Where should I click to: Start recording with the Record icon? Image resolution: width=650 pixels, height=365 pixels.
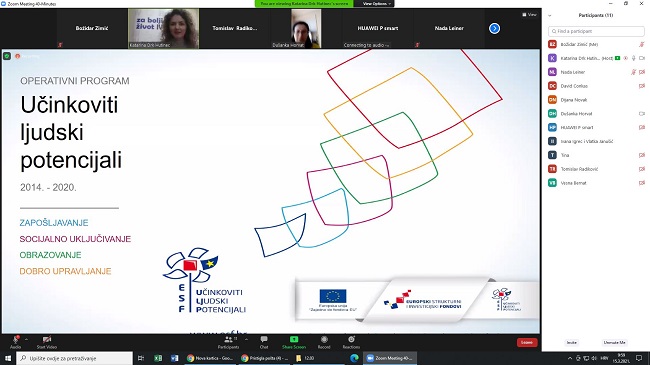point(324,339)
